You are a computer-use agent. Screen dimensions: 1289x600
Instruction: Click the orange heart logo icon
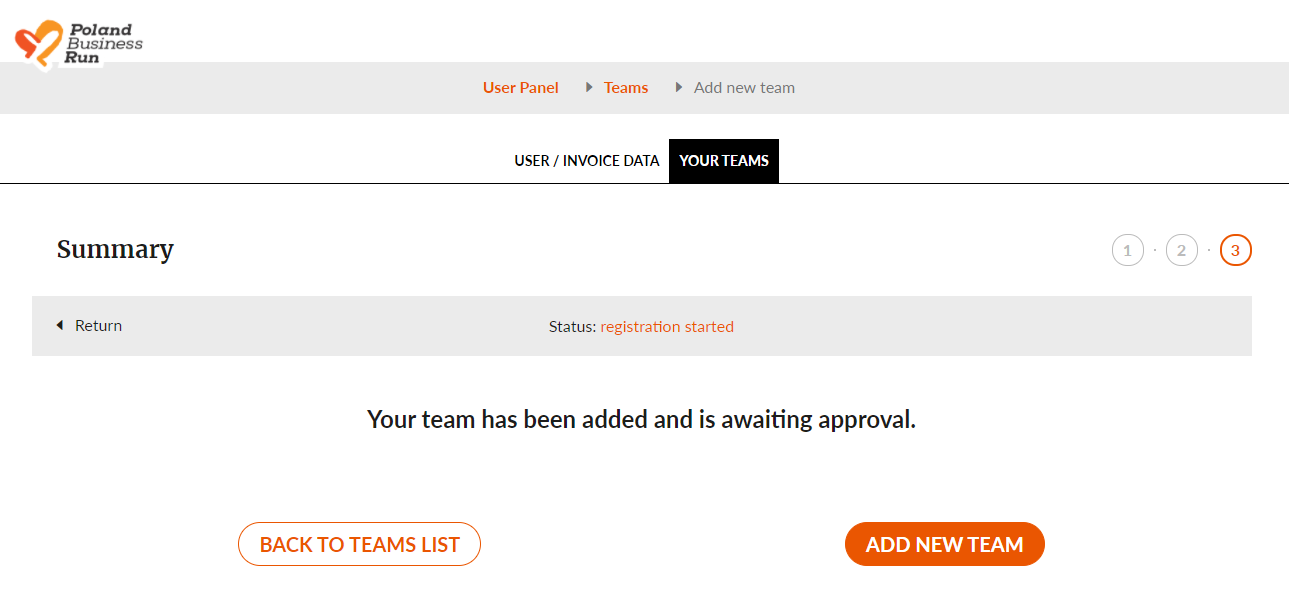click(x=38, y=44)
